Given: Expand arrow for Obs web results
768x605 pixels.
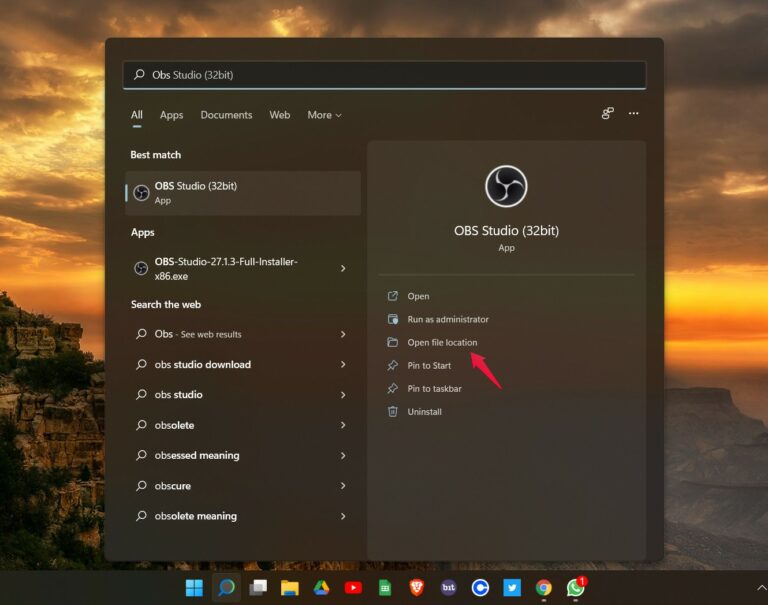Looking at the screenshot, I should tap(343, 334).
